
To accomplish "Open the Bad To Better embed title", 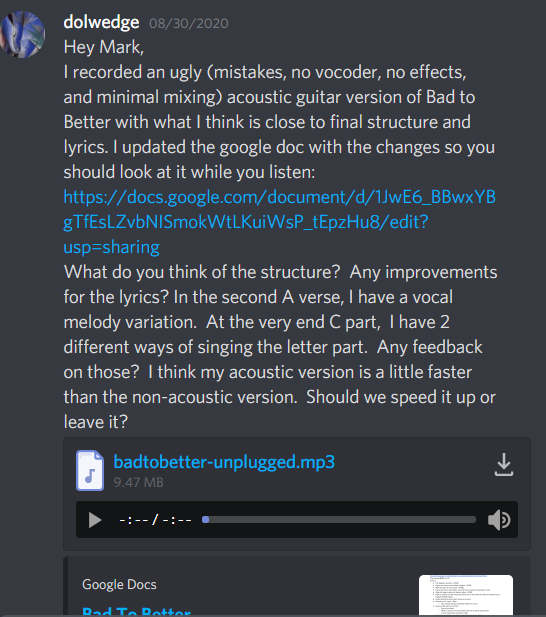I will [x=136, y=611].
